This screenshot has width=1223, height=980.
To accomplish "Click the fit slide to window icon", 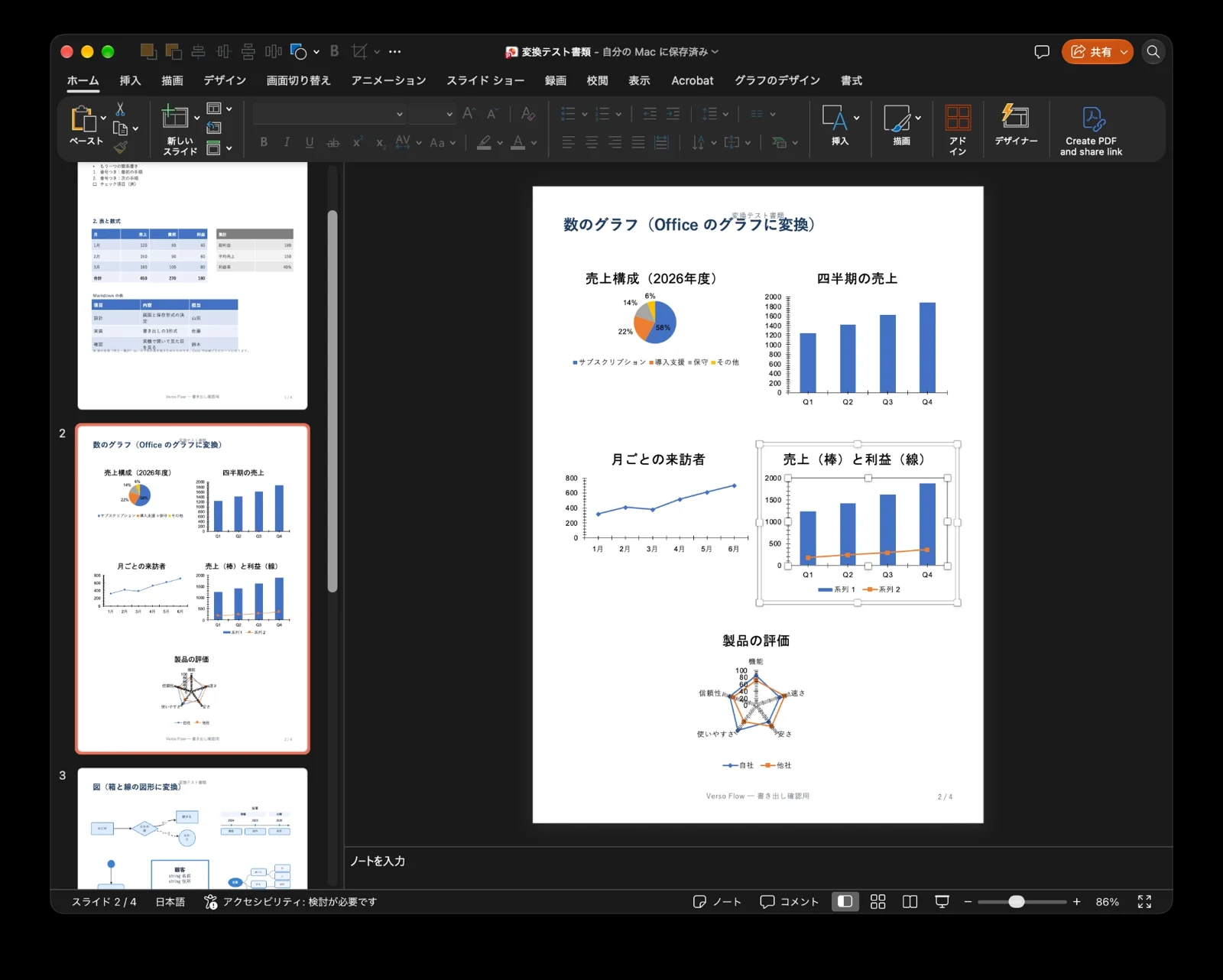I will tap(1144, 902).
